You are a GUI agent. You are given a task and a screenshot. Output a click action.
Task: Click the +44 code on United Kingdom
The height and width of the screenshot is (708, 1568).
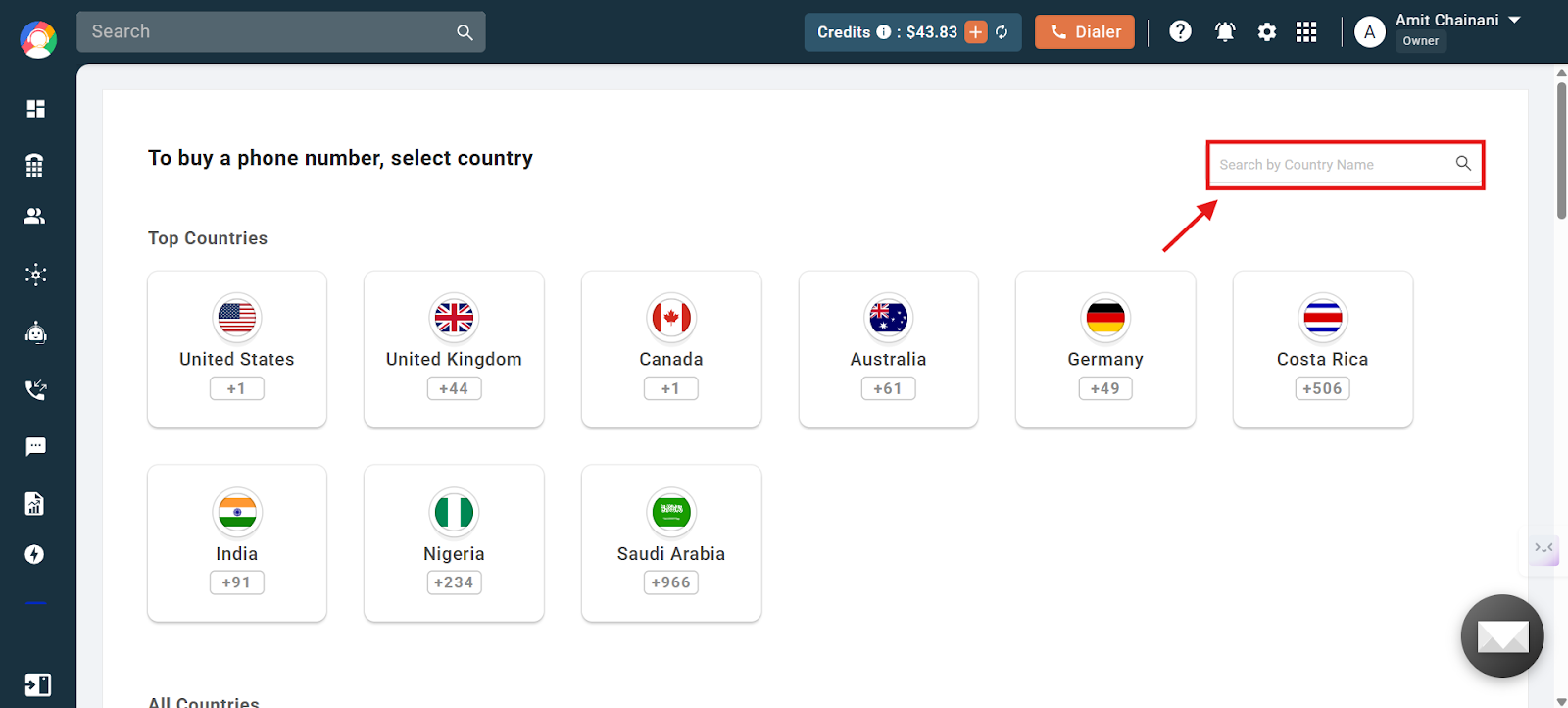pos(454,388)
